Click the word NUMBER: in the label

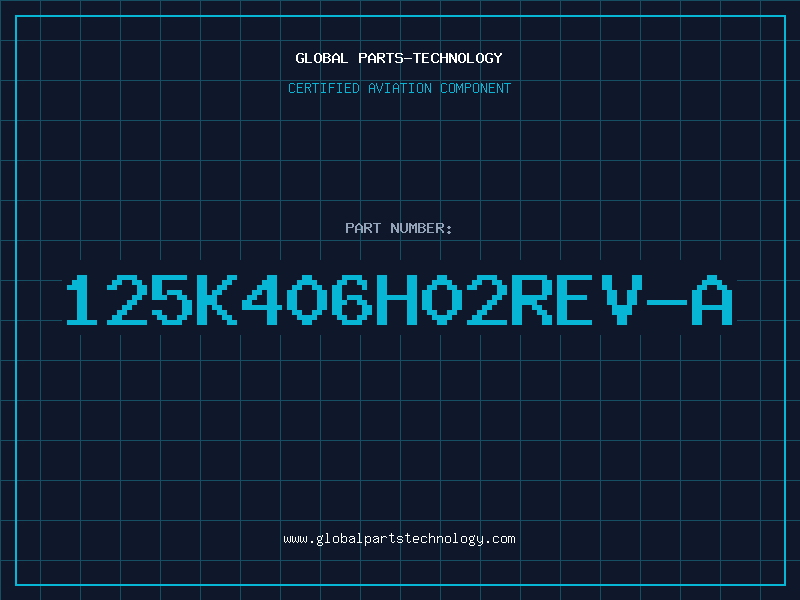pos(421,228)
